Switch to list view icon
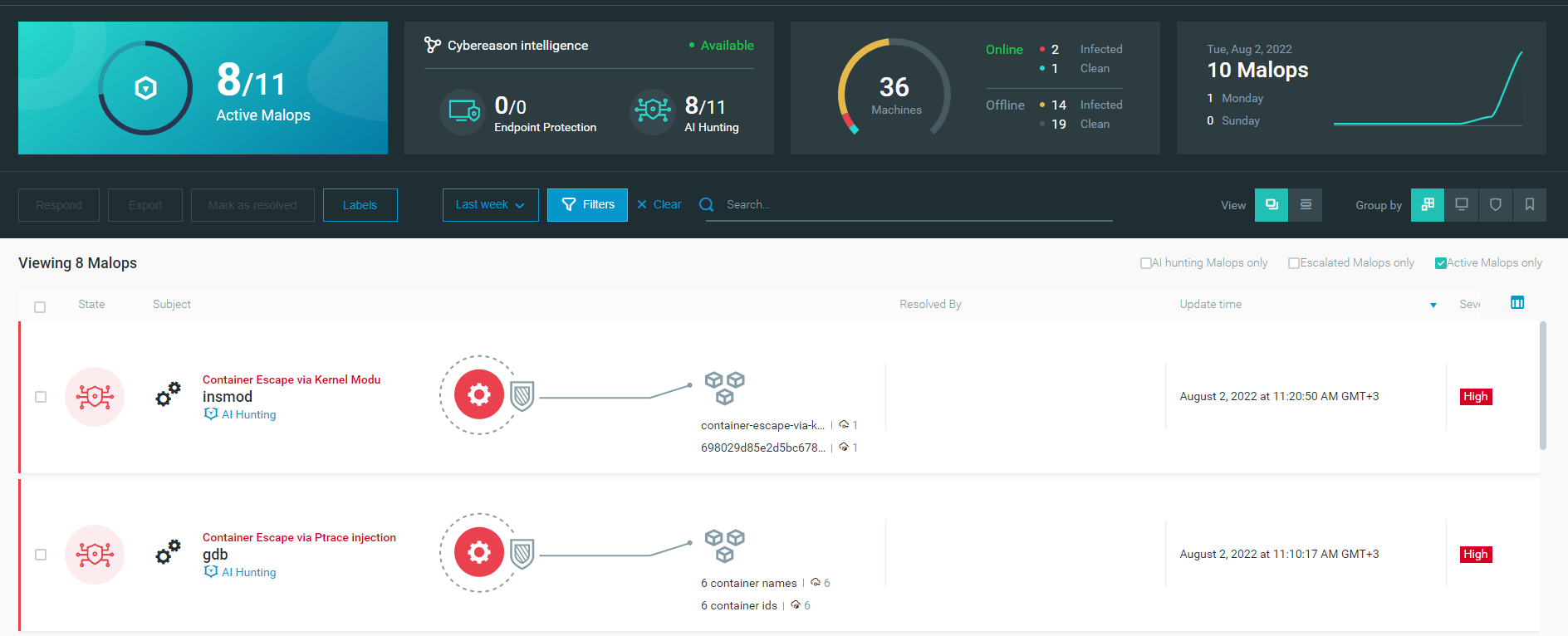Screen dimensions: 1568x636 1306,205
